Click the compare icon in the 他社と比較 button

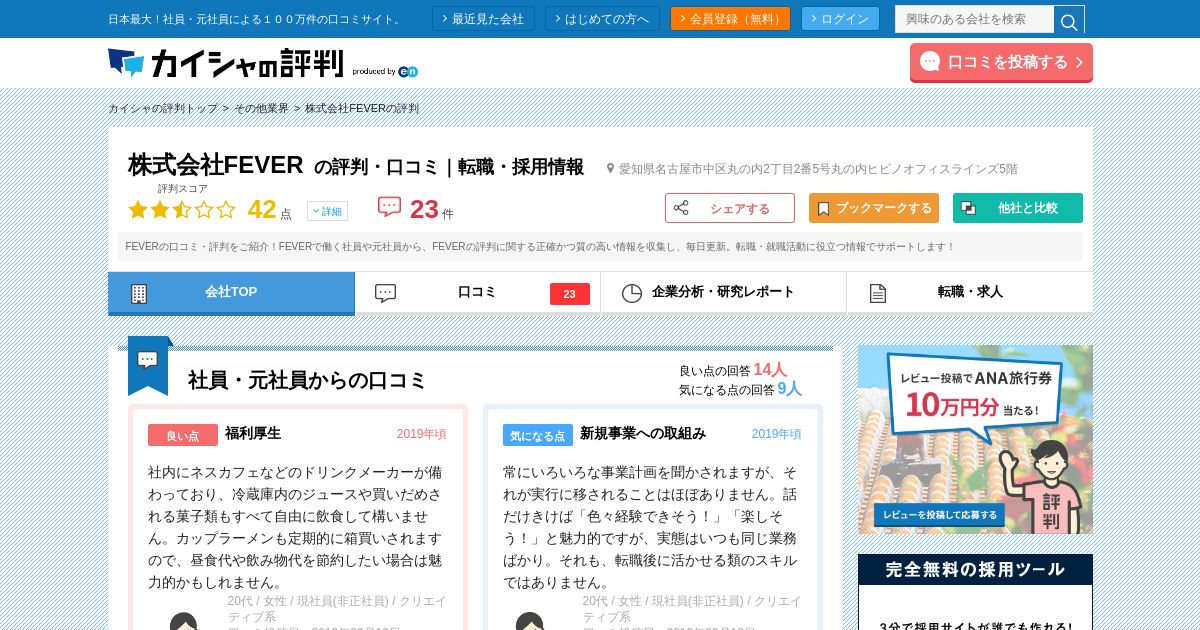coord(968,208)
